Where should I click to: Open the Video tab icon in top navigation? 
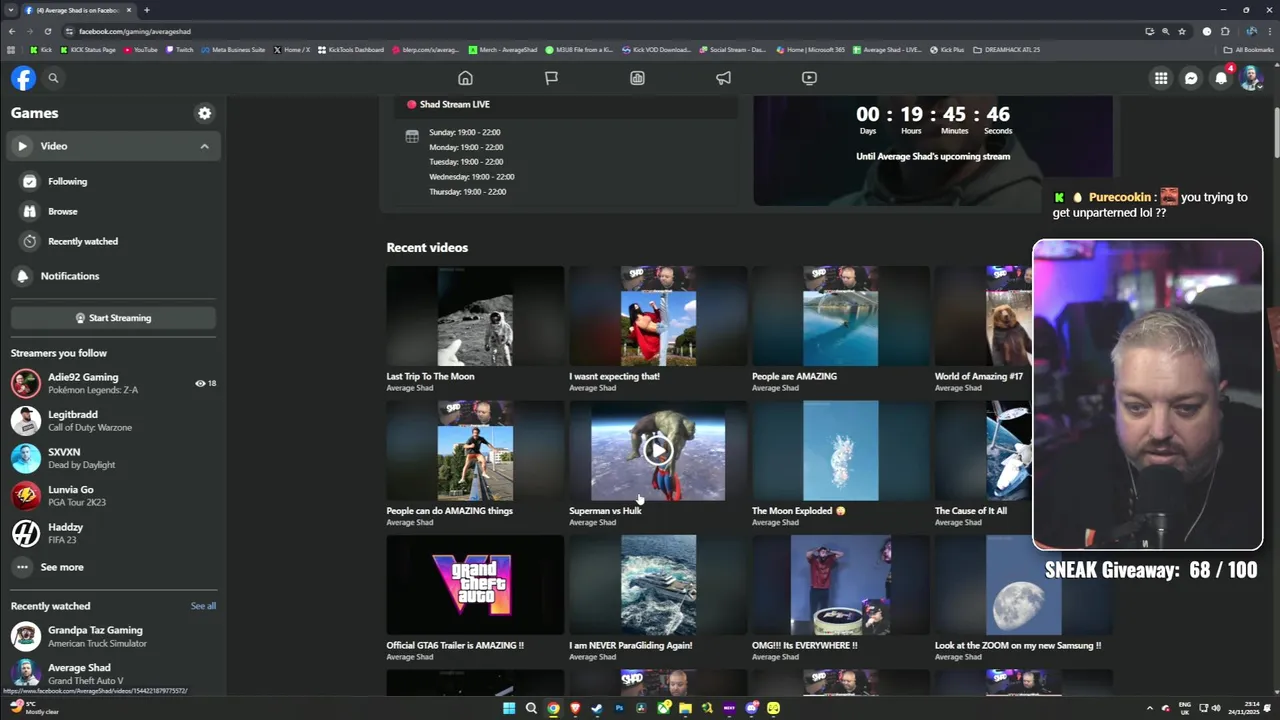coord(809,78)
